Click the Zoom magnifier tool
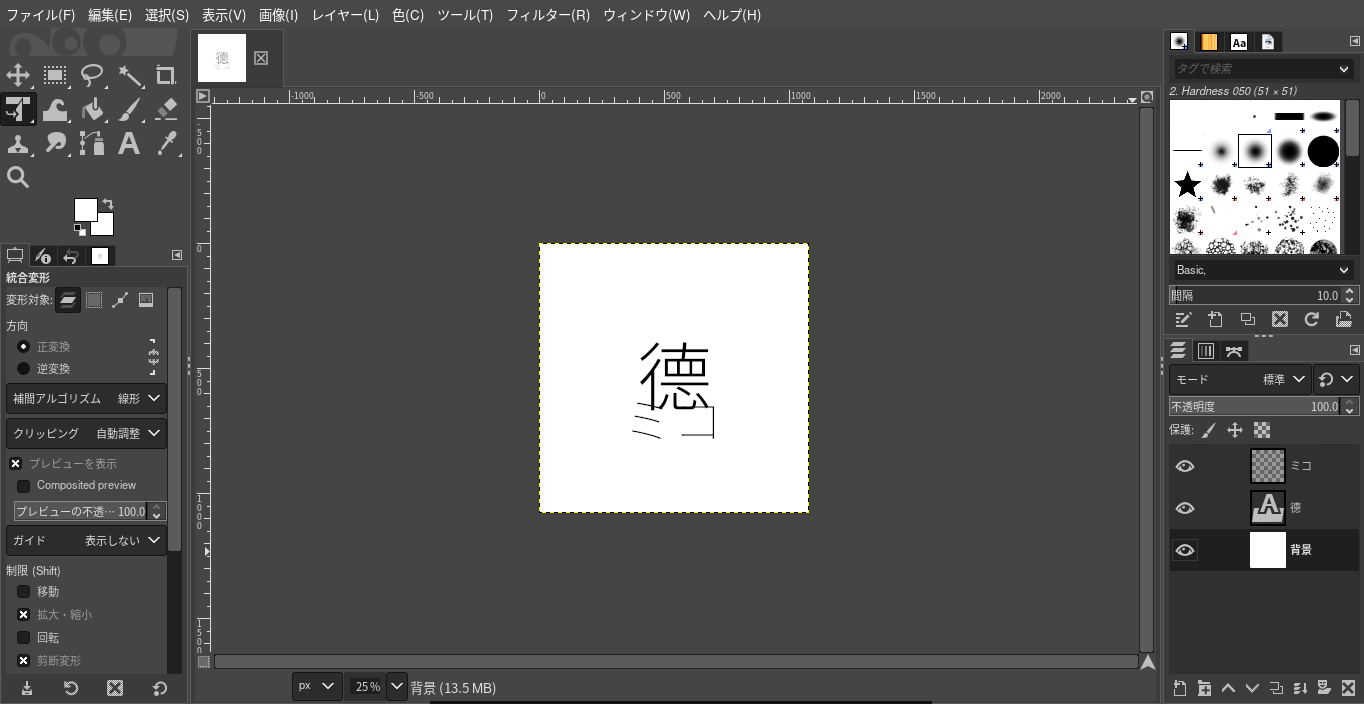The height and width of the screenshot is (704, 1364). [18, 177]
